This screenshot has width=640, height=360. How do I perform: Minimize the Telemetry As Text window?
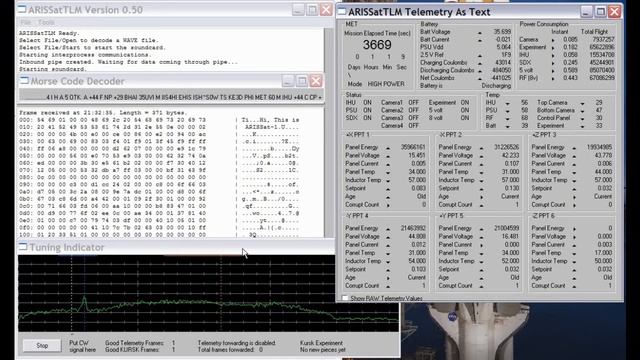click(x=586, y=11)
